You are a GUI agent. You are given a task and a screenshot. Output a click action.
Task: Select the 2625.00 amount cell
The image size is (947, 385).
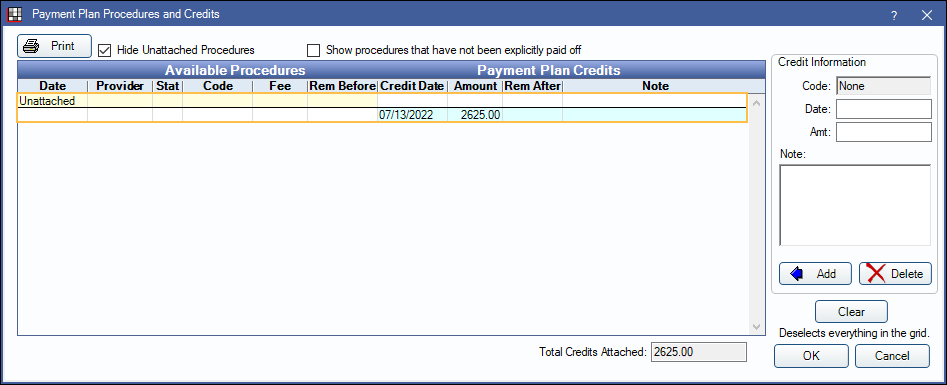tap(475, 115)
